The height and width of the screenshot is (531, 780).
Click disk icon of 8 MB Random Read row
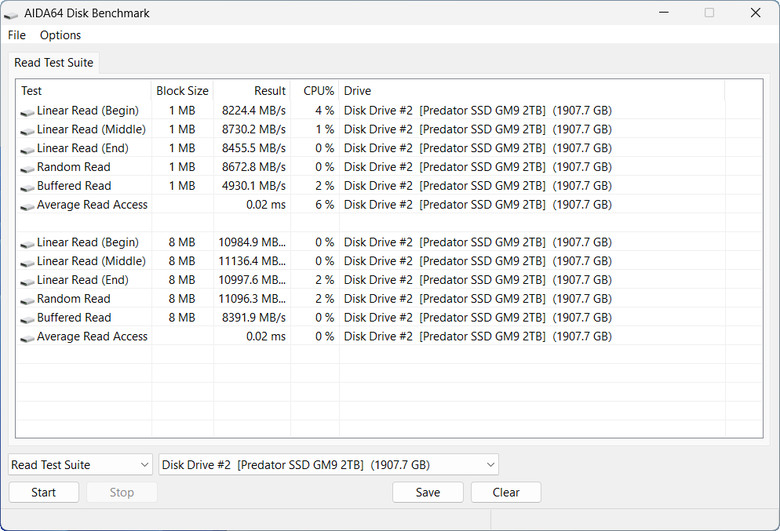pos(27,301)
